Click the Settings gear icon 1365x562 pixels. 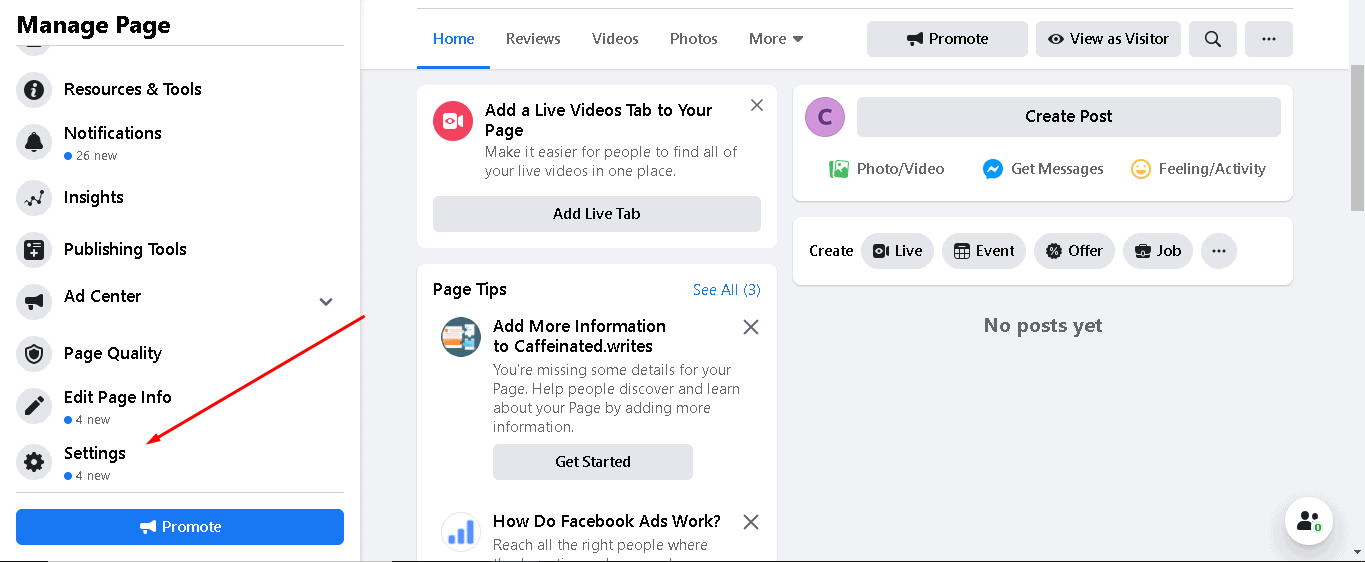pos(34,462)
